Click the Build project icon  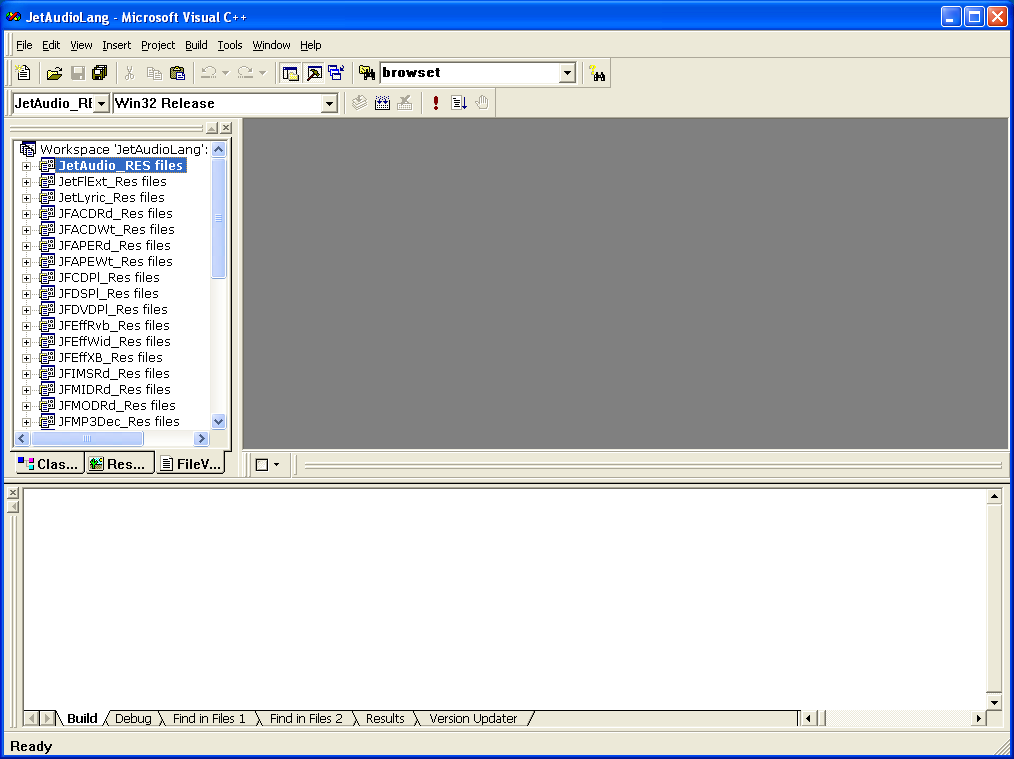[x=383, y=103]
